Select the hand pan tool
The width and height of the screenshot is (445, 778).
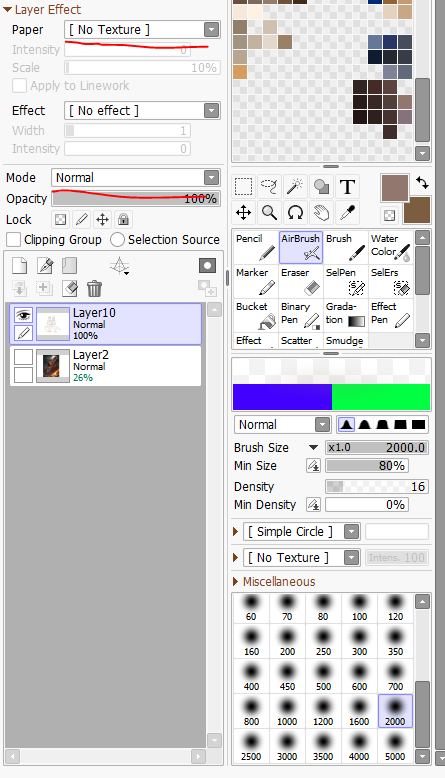(x=321, y=213)
